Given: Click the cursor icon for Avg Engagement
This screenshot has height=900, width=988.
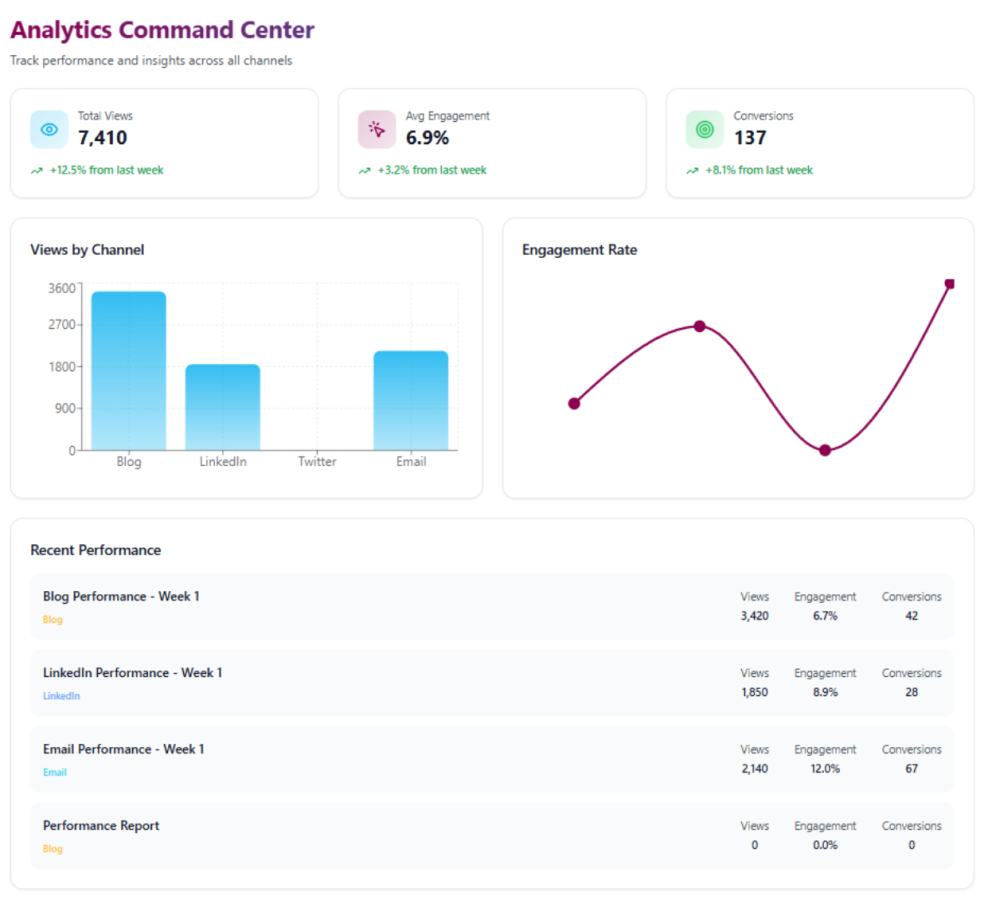Looking at the screenshot, I should pos(377,129).
